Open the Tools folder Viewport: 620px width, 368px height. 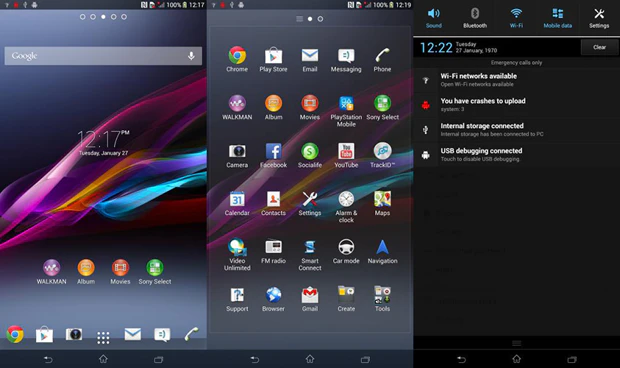point(382,299)
